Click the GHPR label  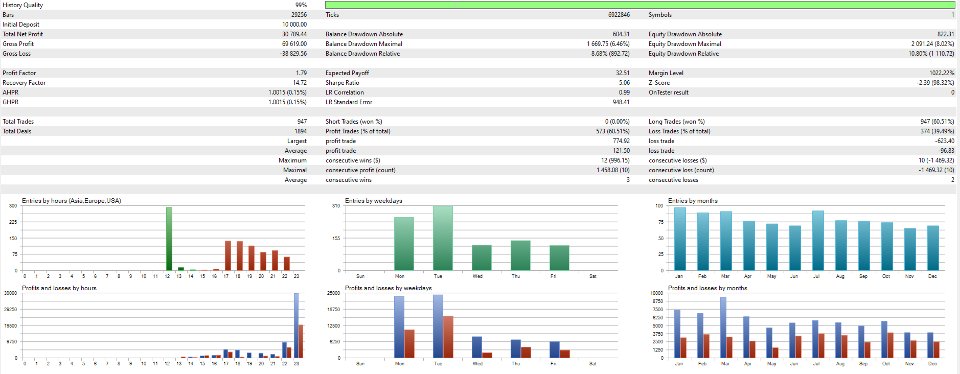9,103
